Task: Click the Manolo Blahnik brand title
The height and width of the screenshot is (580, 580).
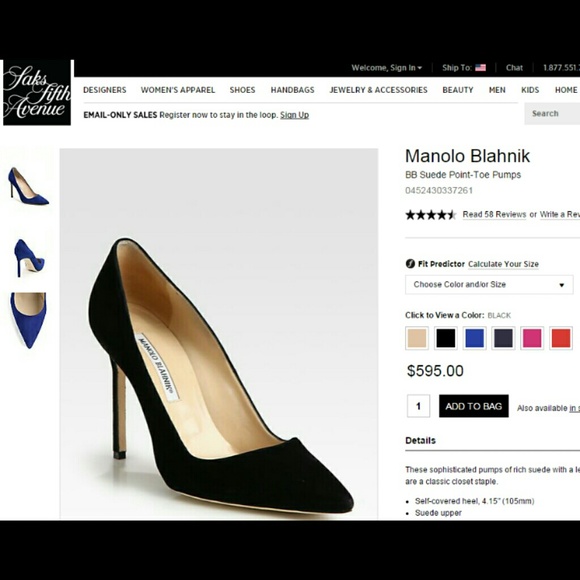Action: pyautogui.click(x=468, y=156)
